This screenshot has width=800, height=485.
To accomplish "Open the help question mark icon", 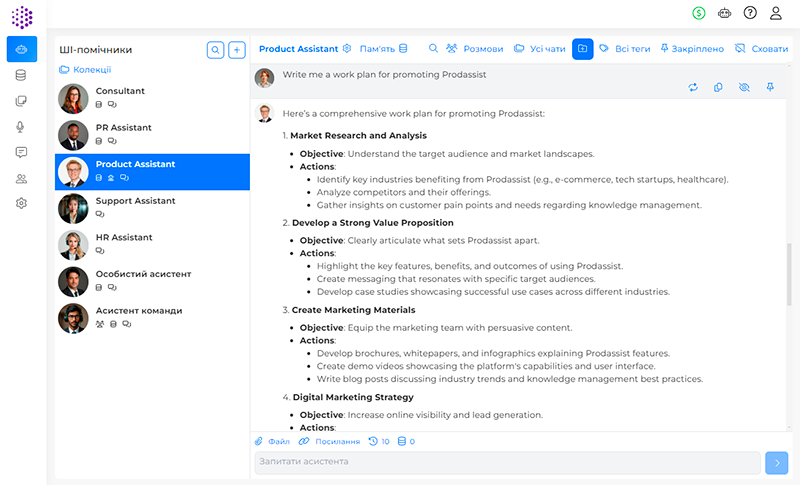I will [750, 13].
